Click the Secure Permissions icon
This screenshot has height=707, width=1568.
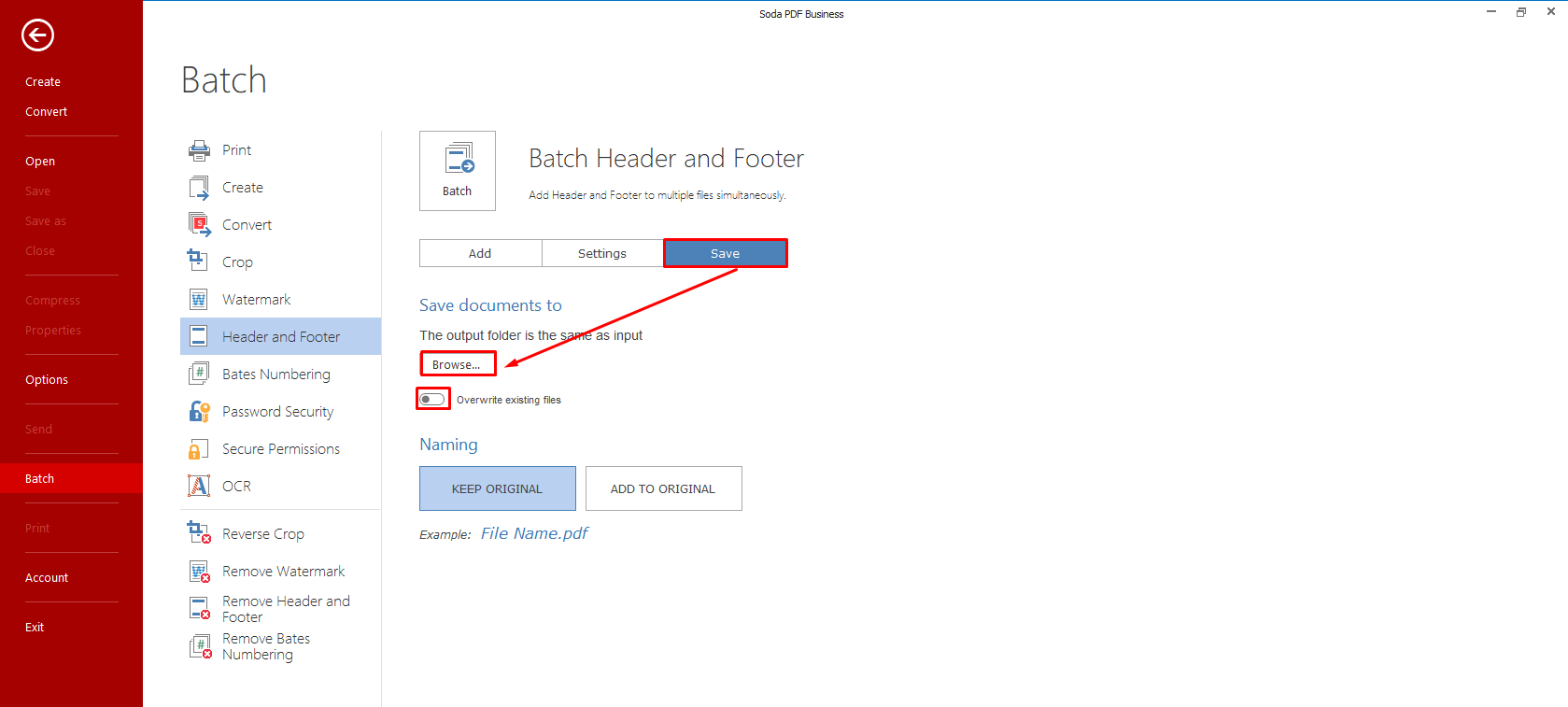(198, 449)
